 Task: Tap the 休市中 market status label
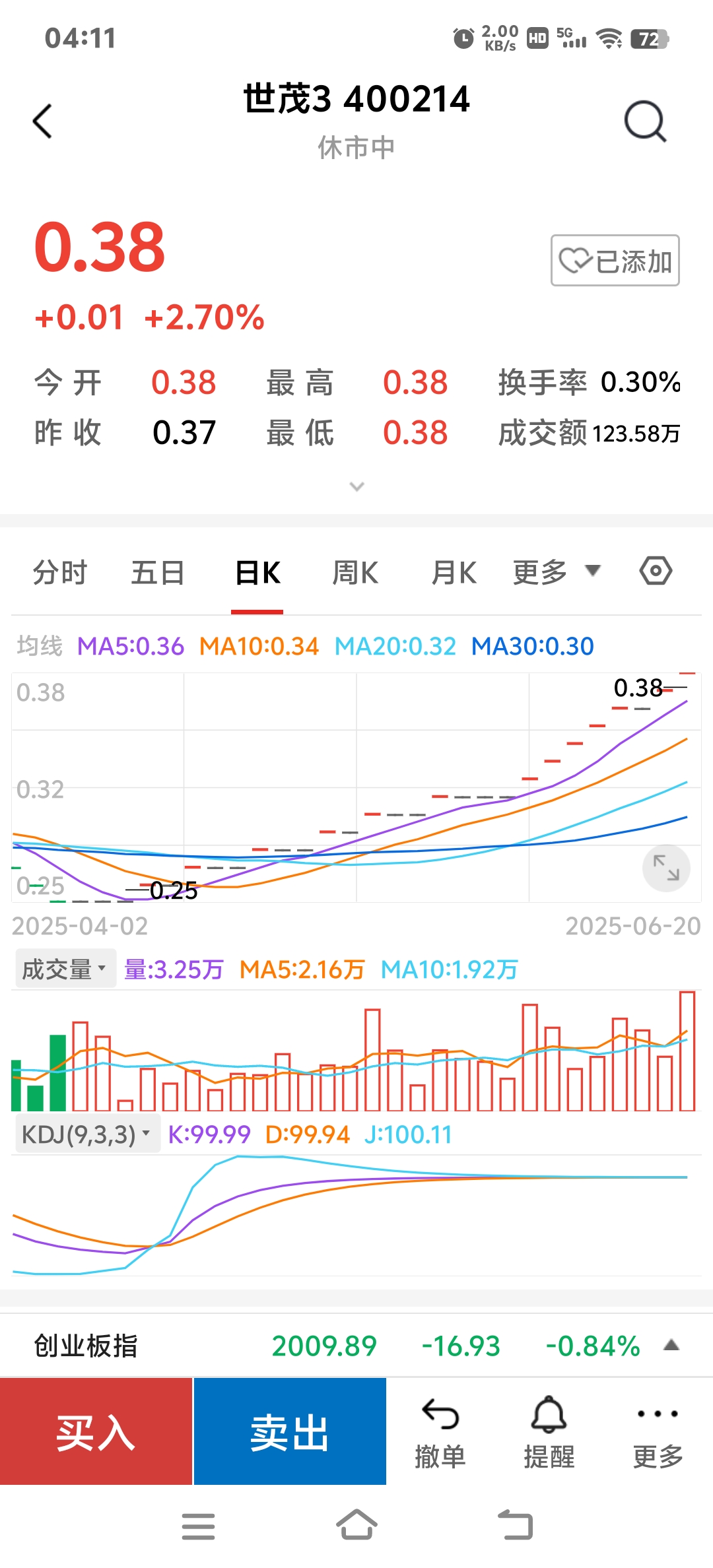click(x=356, y=148)
